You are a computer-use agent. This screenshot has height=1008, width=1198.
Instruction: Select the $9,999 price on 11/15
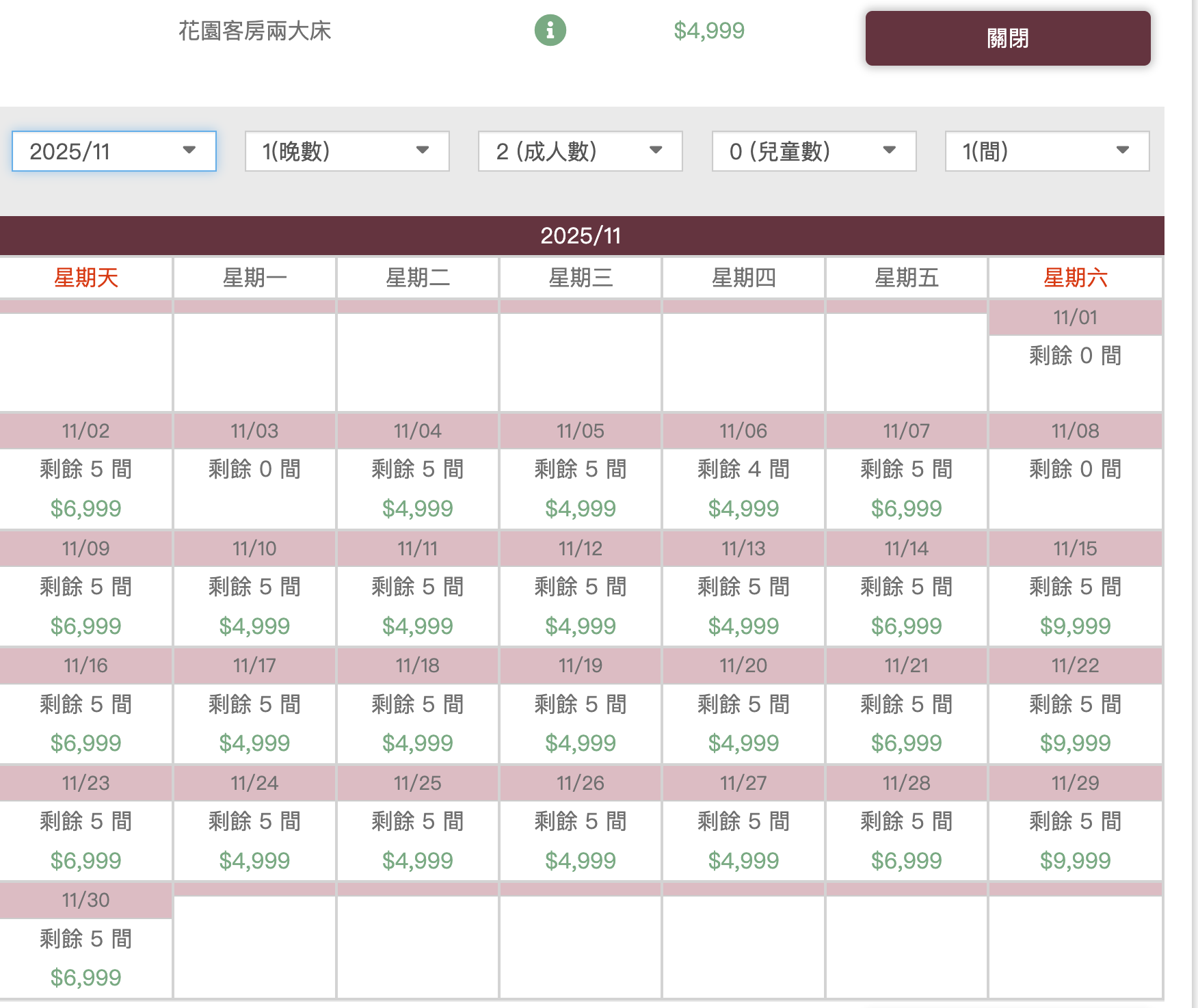(x=1075, y=626)
